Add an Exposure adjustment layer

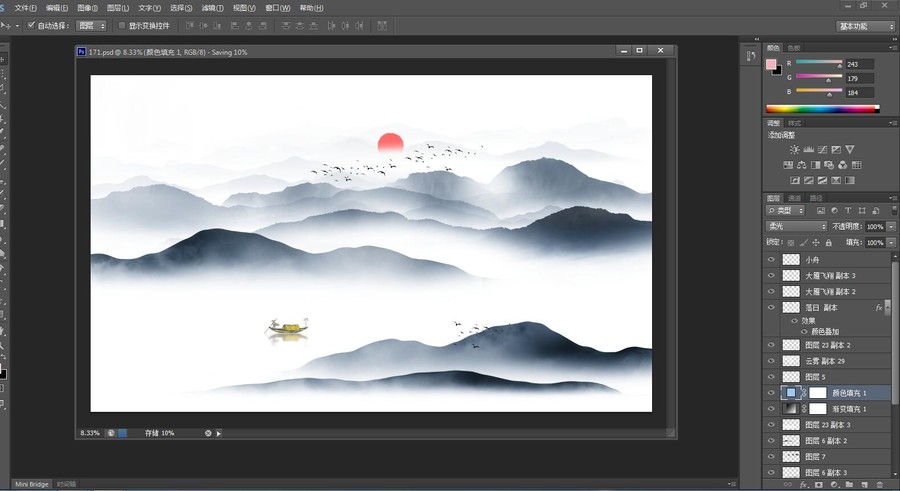[x=836, y=149]
